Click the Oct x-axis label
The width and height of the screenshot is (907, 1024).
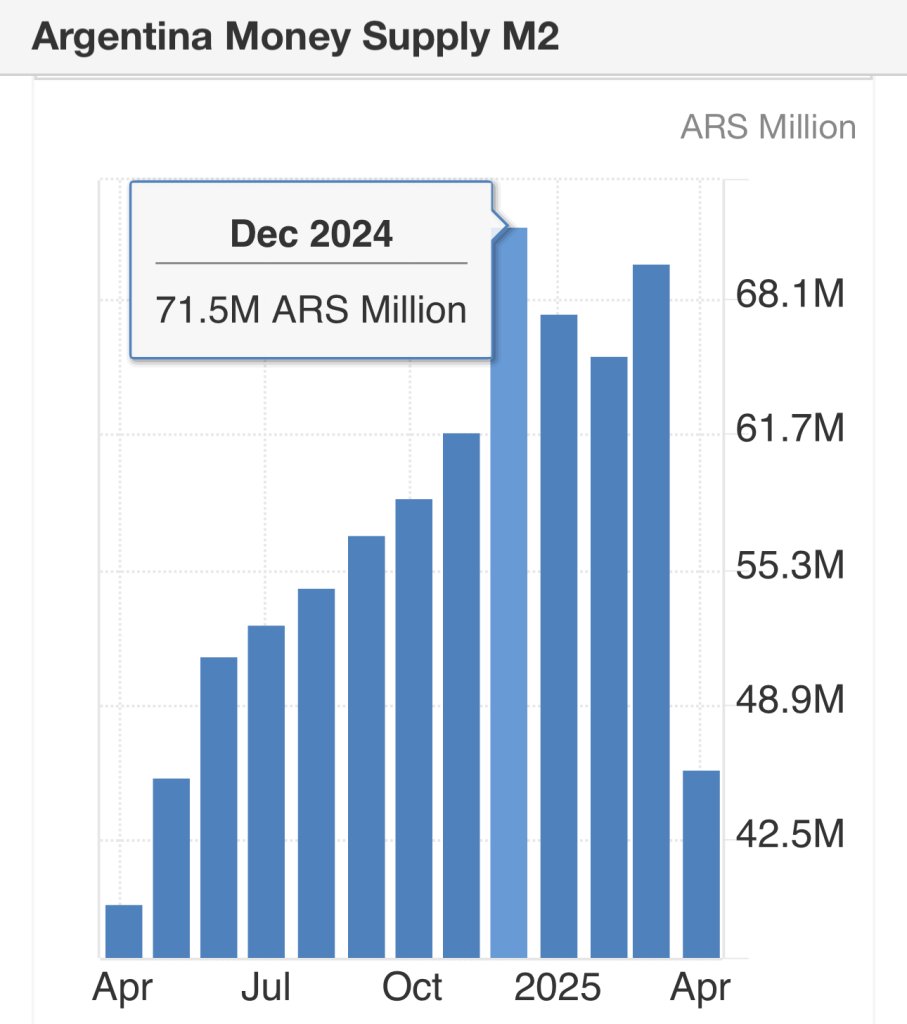pos(412,987)
